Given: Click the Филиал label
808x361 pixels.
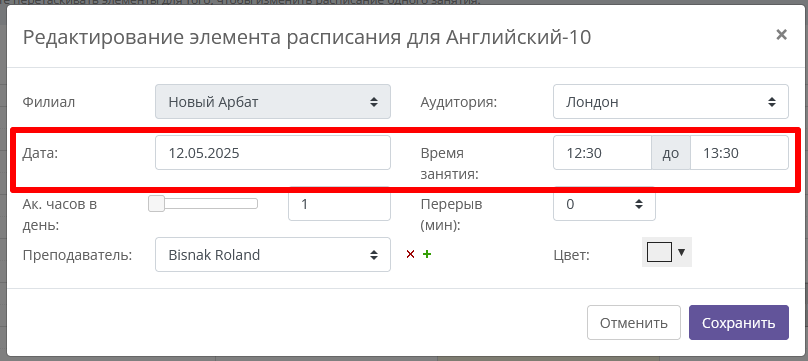Looking at the screenshot, I should [x=48, y=102].
